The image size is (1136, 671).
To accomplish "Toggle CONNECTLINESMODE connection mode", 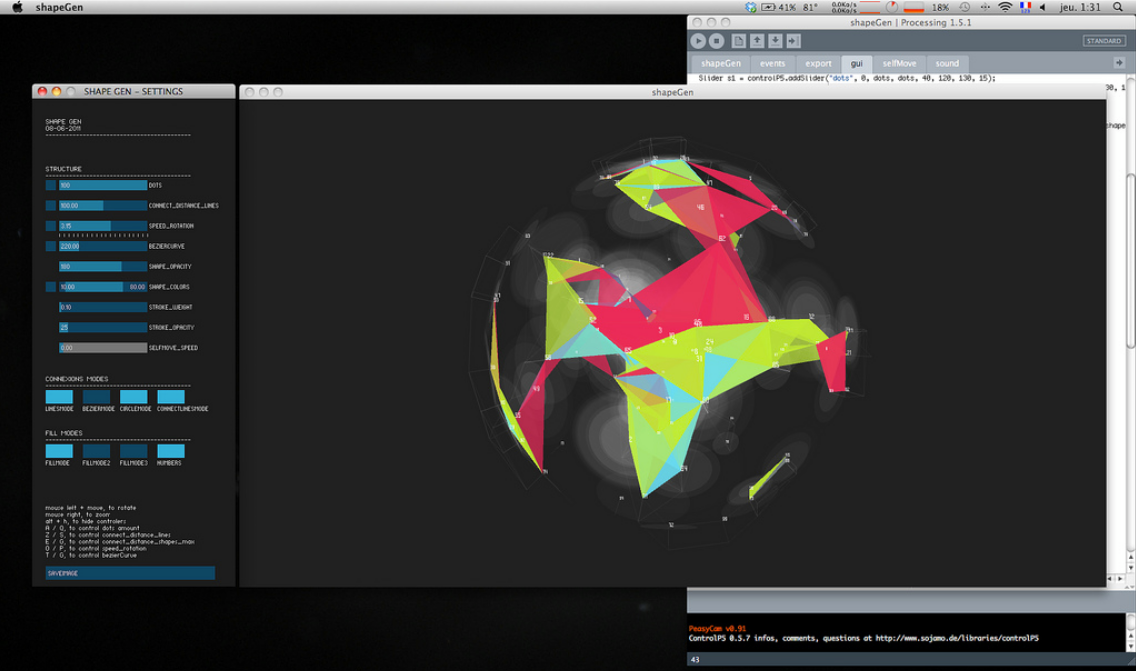I will 171,397.
